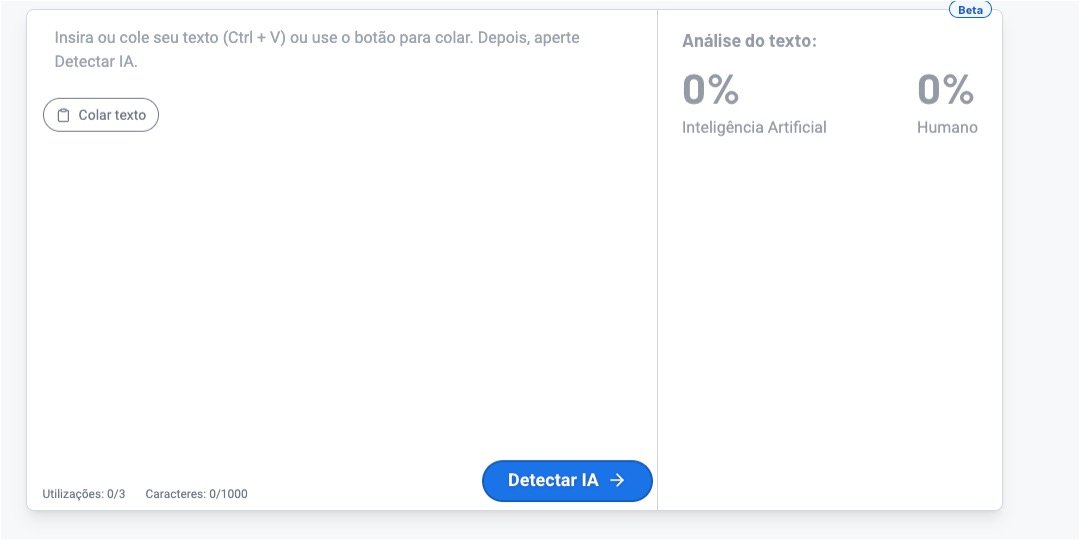
Task: Click the Análise do texto heading
Action: coord(749,41)
